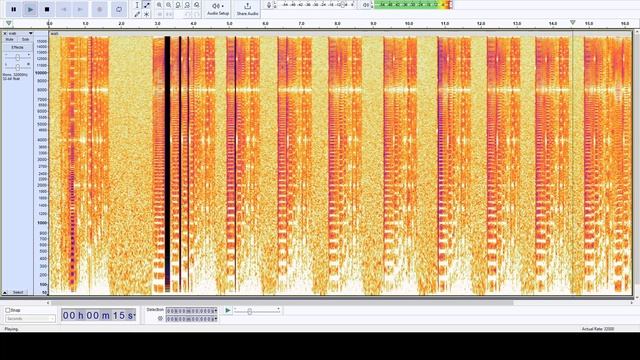Skip to start of the track
Image resolution: width=640 pixels, height=360 pixels.
click(x=64, y=9)
